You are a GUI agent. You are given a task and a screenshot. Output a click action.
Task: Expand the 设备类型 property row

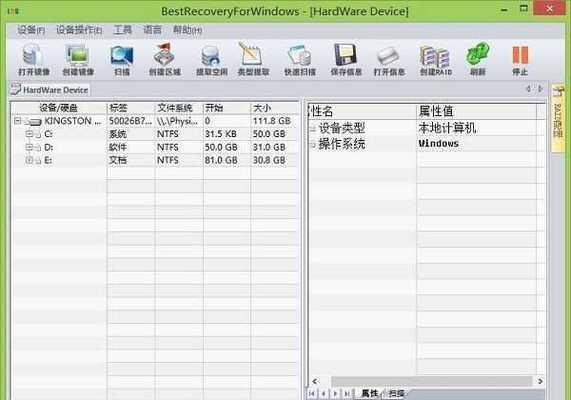[x=312, y=128]
